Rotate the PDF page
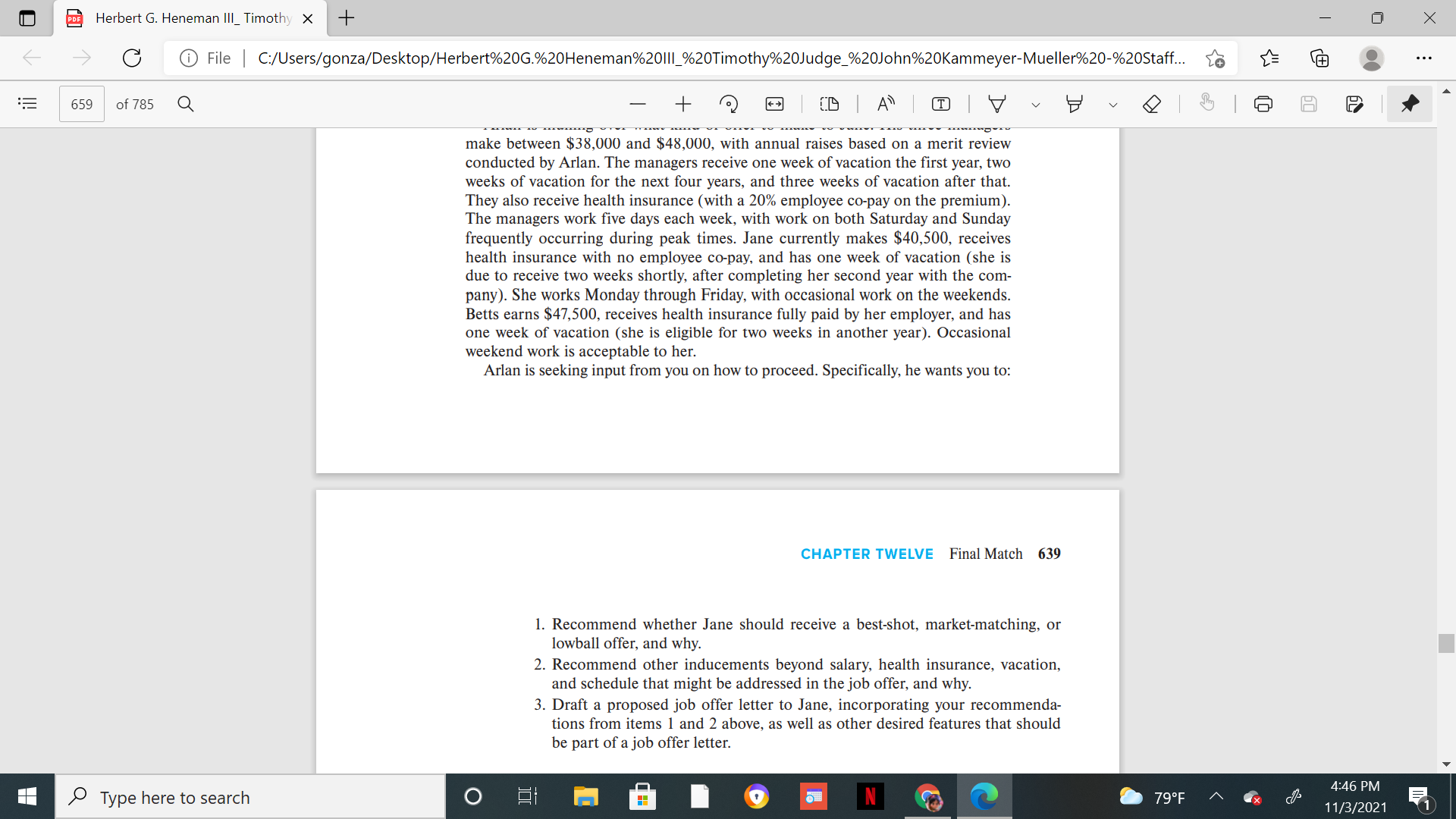 (729, 104)
